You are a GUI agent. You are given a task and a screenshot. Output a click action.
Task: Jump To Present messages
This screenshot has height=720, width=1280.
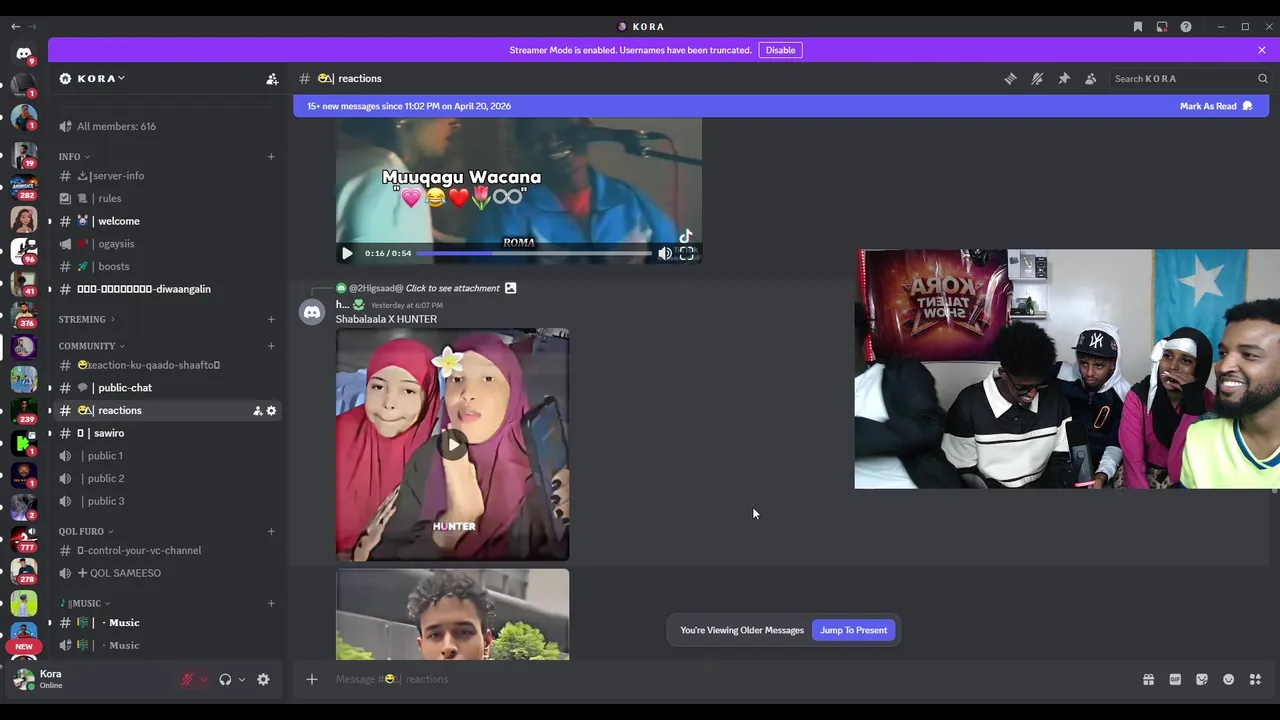(853, 630)
